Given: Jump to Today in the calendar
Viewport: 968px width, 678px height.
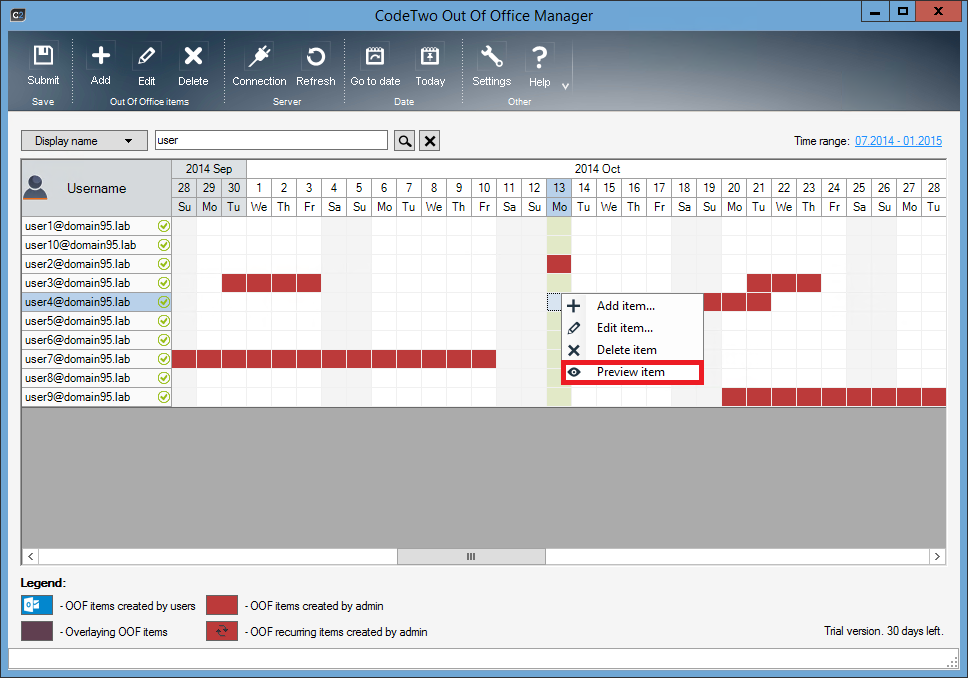Looking at the screenshot, I should tap(430, 65).
